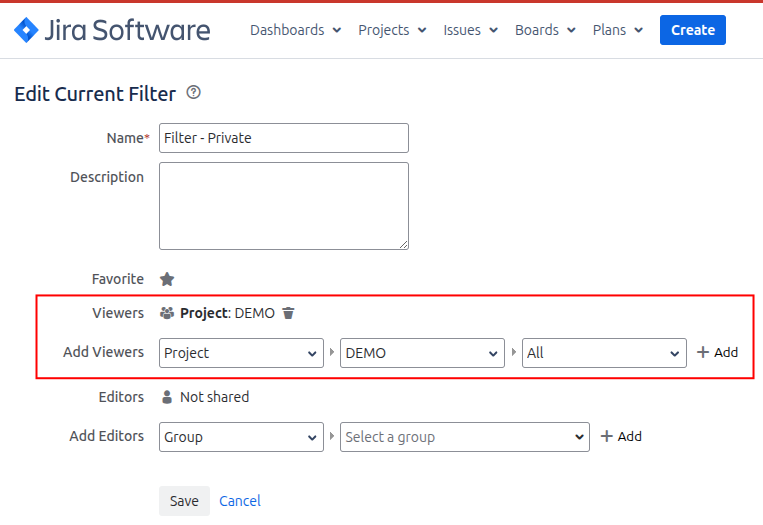
Task: Click Add next to Add Viewers
Action: pos(717,352)
